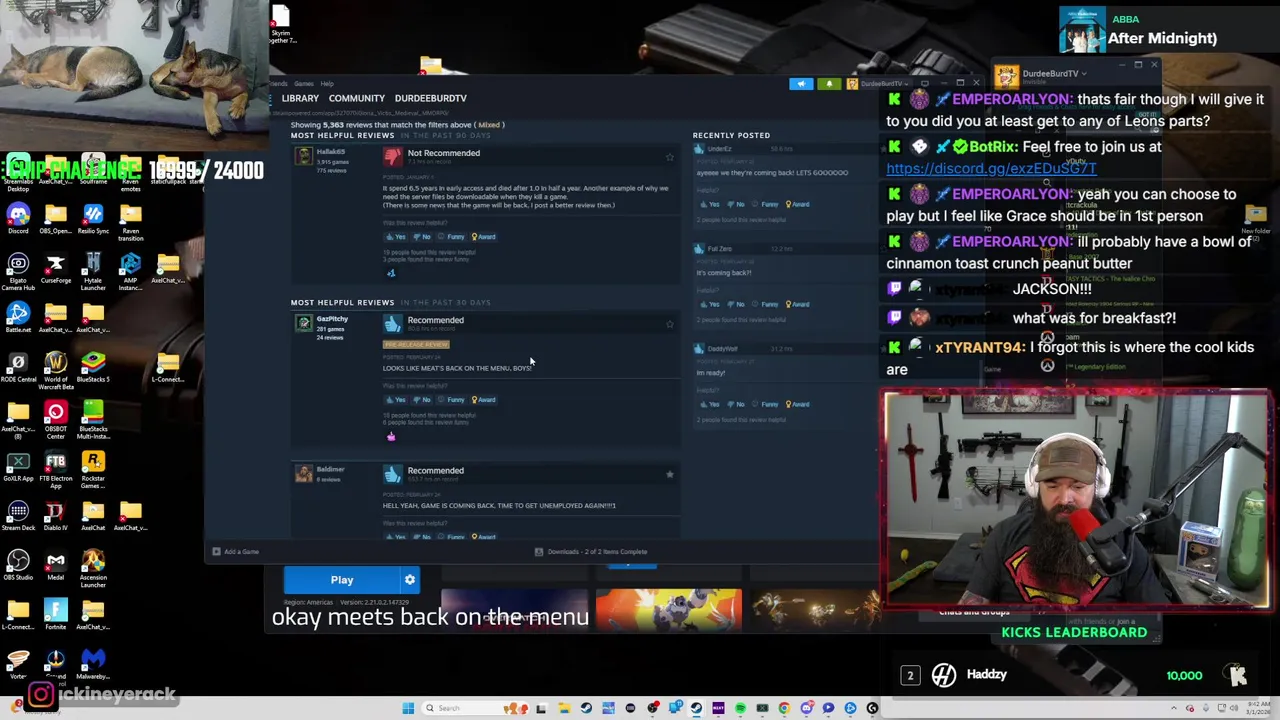This screenshot has width=1280, height=720.
Task: Open the Stream Deck desktop icon
Action: click(18, 517)
